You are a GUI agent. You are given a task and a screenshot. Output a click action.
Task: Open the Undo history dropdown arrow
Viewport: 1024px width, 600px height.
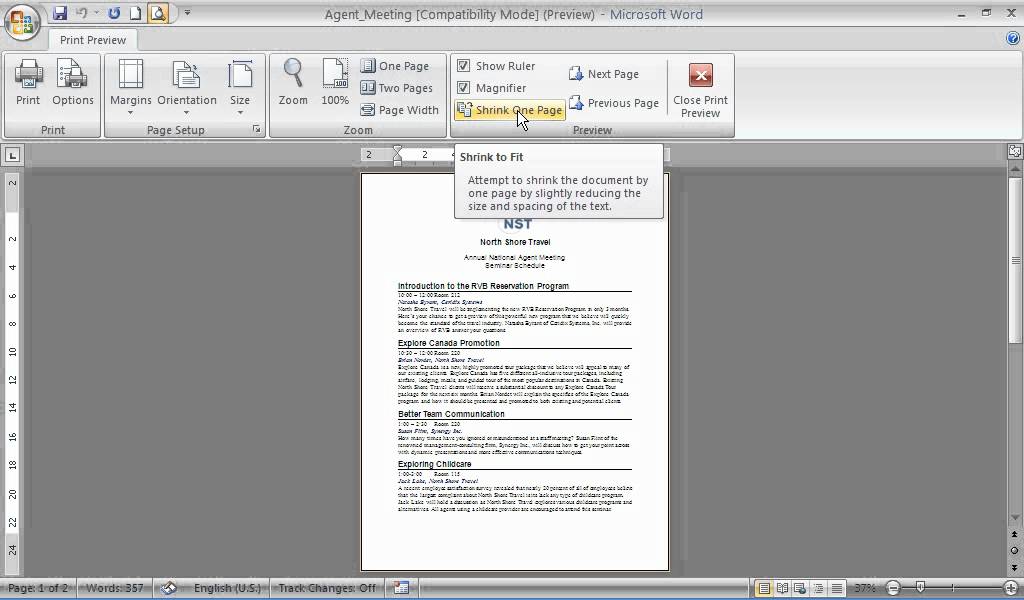coord(96,12)
